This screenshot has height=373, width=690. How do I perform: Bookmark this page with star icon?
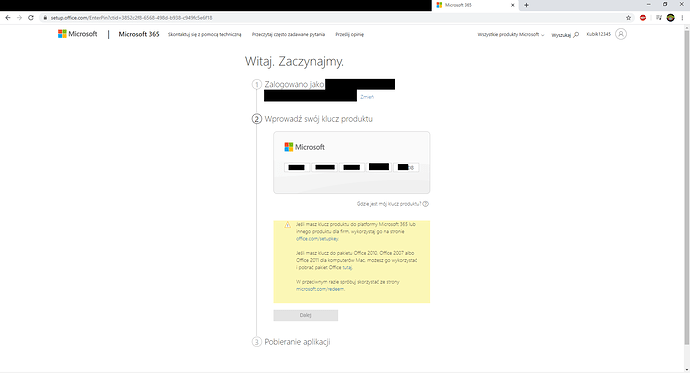(x=628, y=18)
